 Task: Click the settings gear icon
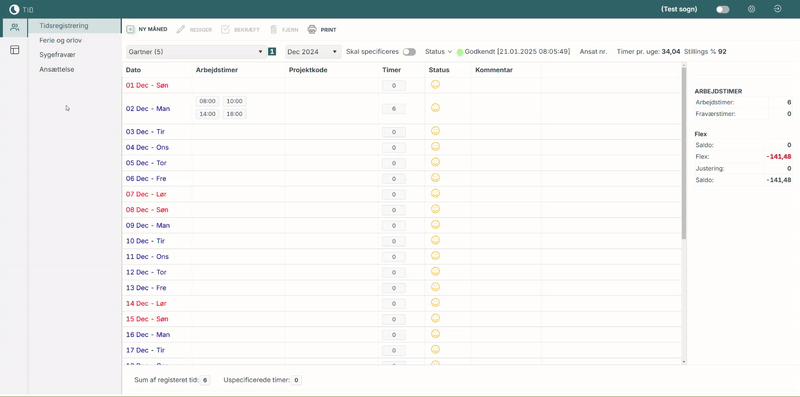(752, 9)
